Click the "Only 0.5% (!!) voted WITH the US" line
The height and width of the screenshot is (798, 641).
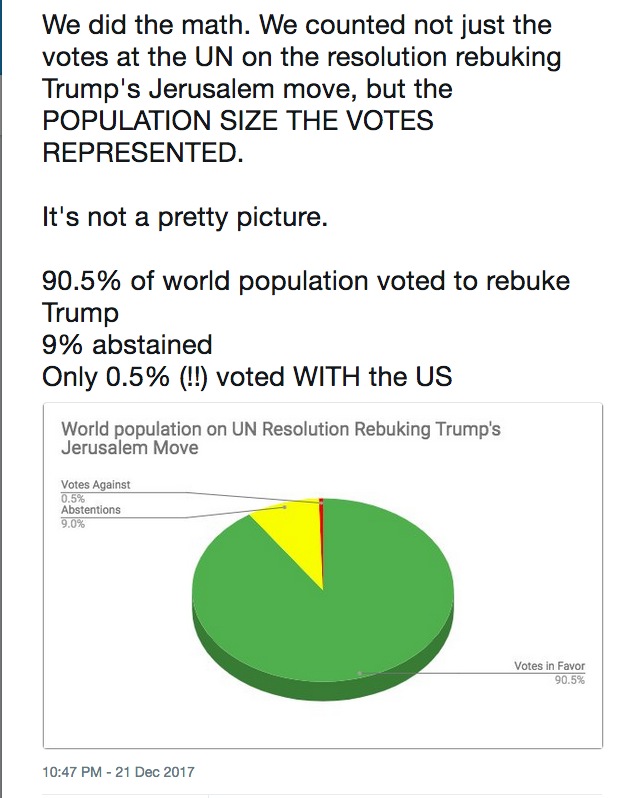[247, 377]
